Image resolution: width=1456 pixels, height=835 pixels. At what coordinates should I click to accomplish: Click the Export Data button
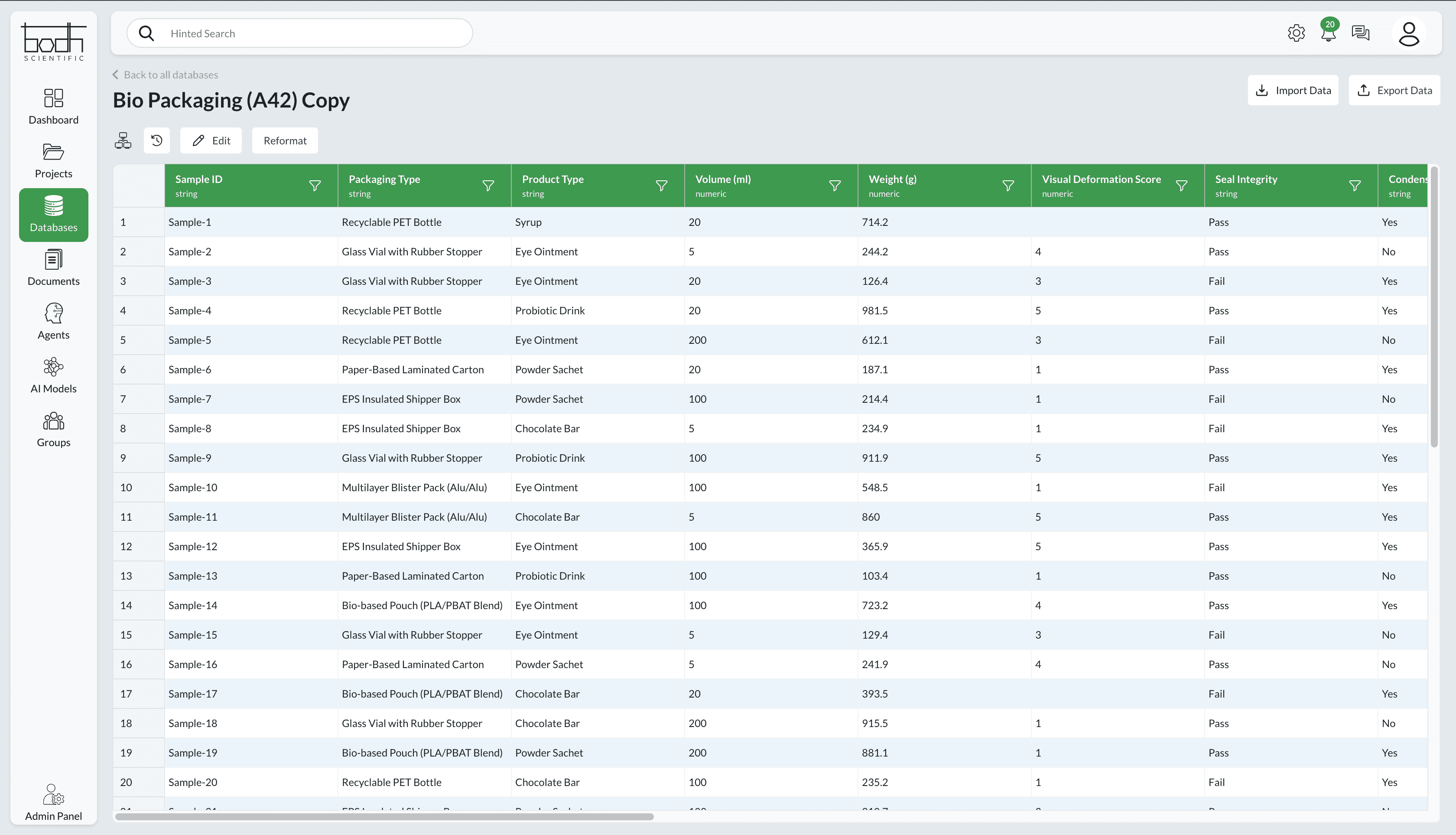pyautogui.click(x=1394, y=91)
